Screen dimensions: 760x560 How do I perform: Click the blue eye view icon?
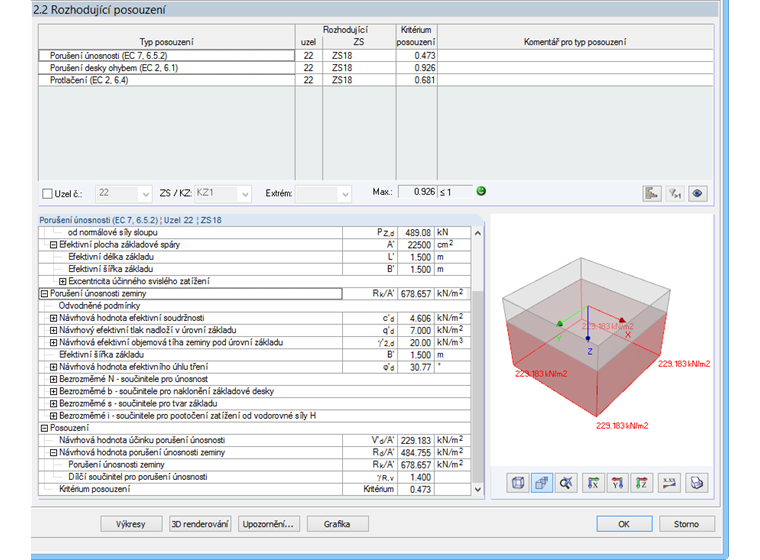coord(697,193)
